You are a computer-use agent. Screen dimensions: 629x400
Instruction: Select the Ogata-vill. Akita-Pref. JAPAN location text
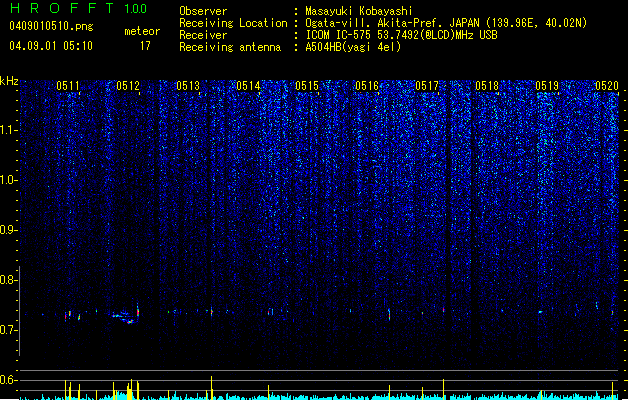pyautogui.click(x=446, y=23)
